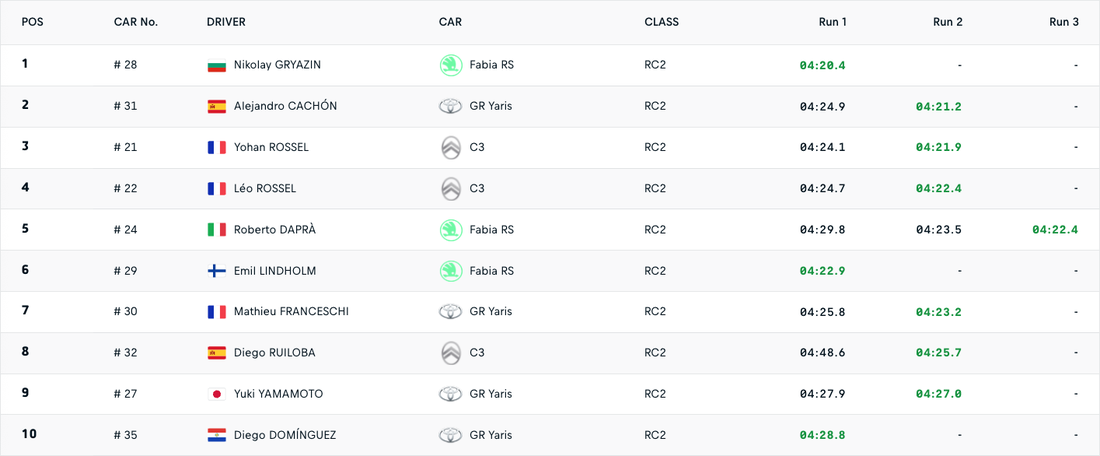Click the Finnish flag beside Emil Lindholm

[x=216, y=270]
